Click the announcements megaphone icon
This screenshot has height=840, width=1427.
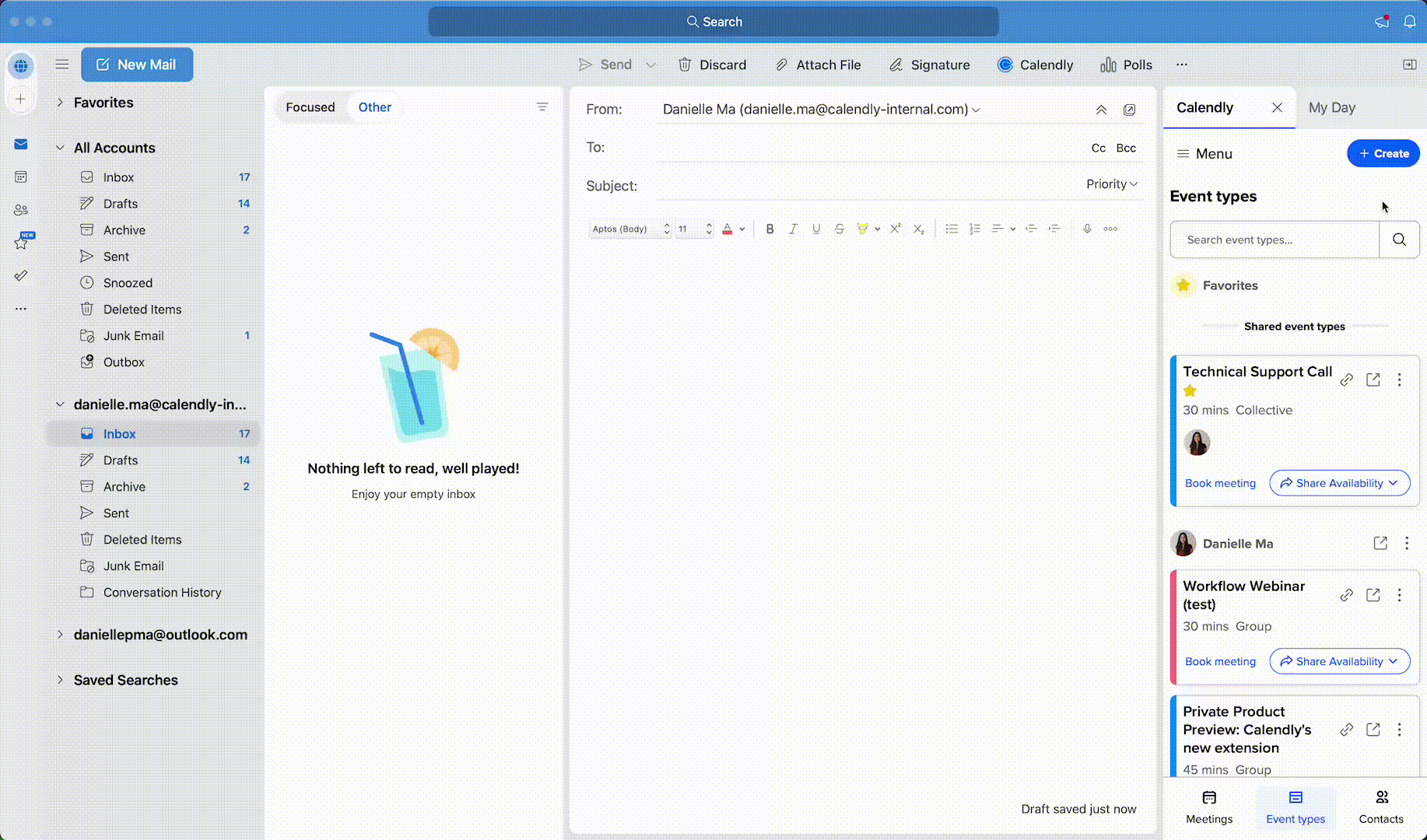pos(1382,21)
